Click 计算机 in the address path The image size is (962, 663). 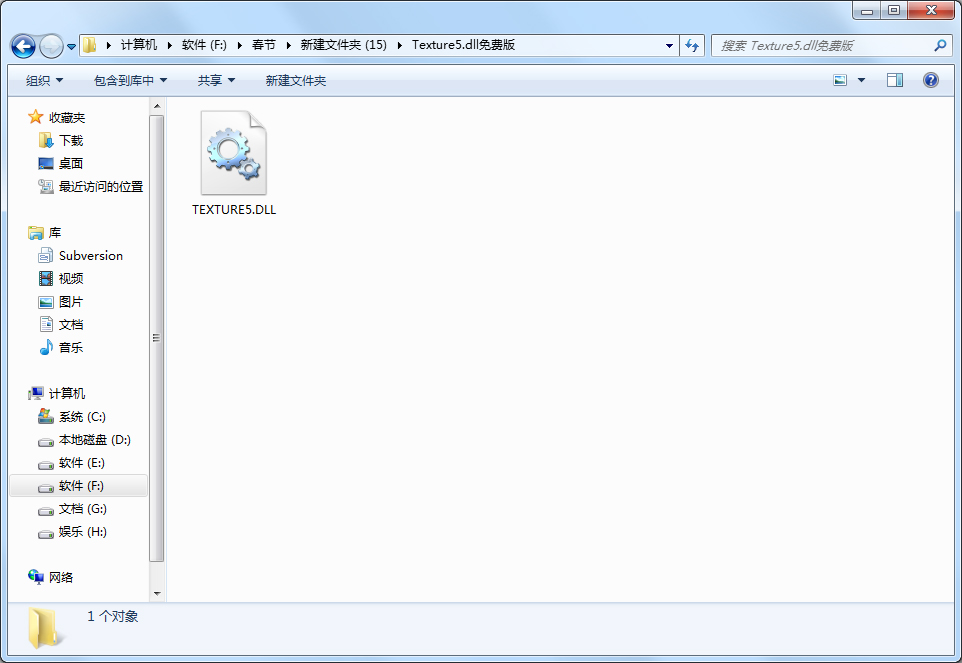(139, 45)
